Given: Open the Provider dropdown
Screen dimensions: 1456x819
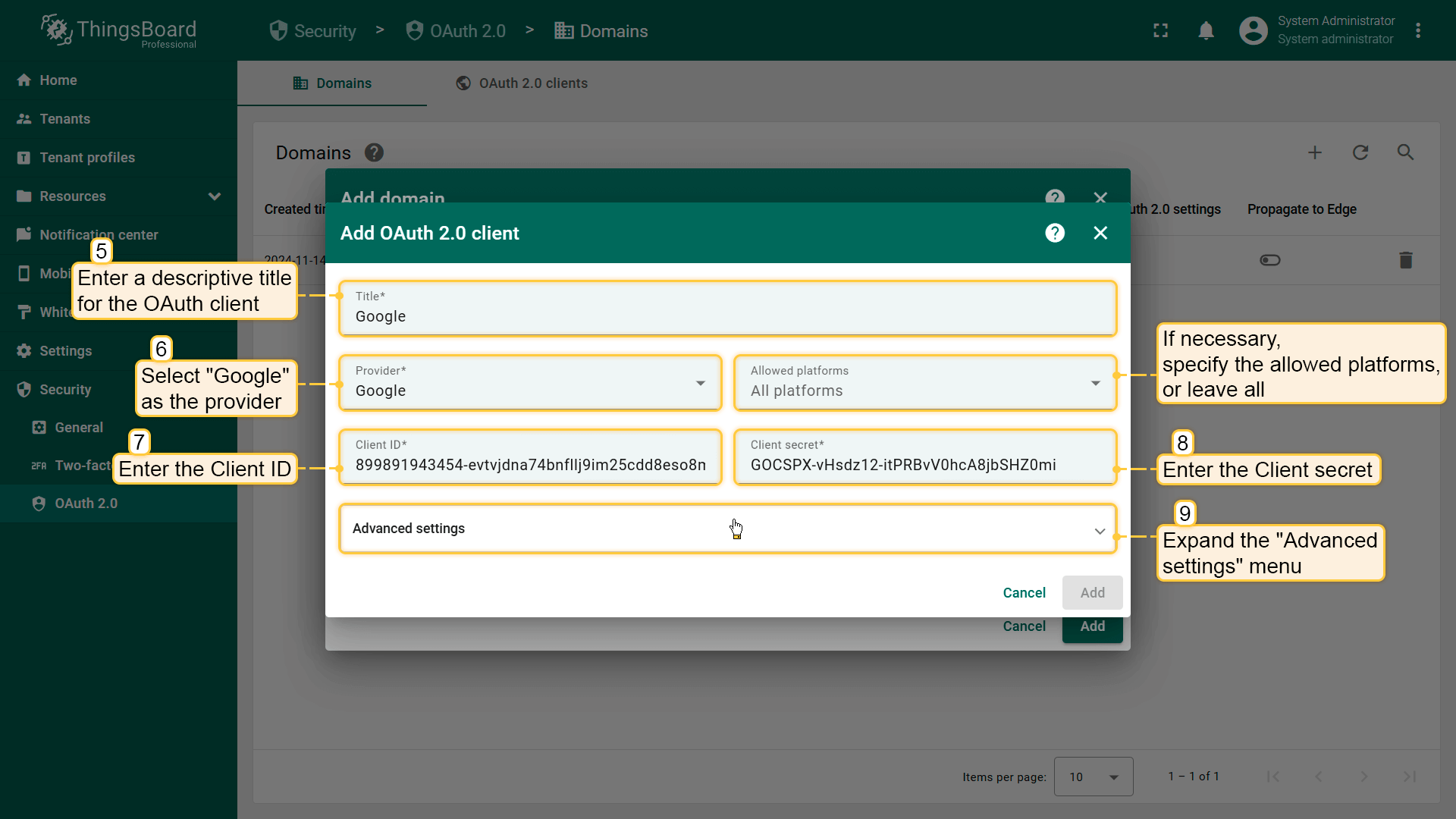Looking at the screenshot, I should 530,384.
